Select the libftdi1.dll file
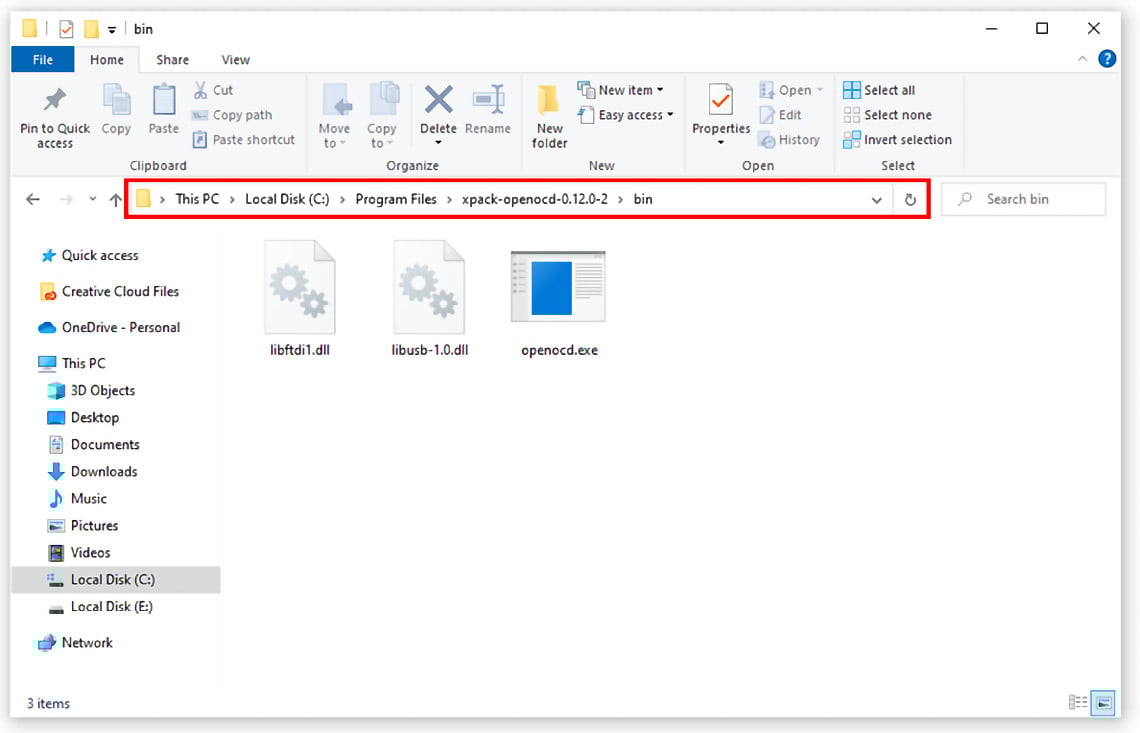 pyautogui.click(x=300, y=299)
